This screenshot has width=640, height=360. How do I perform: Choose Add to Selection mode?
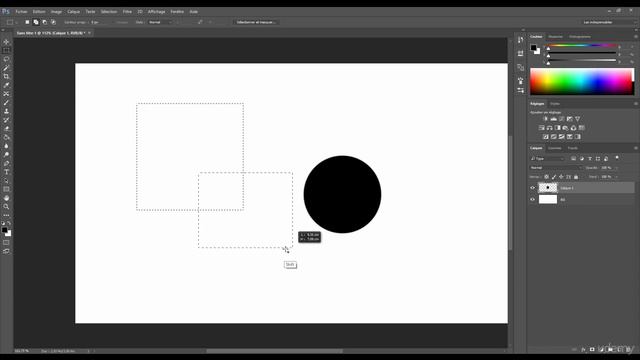point(36,22)
